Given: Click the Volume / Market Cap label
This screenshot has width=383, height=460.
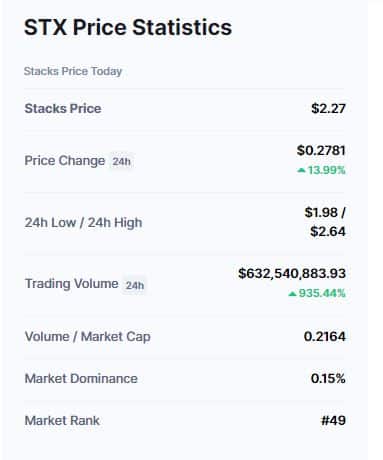Looking at the screenshot, I should click(88, 337).
